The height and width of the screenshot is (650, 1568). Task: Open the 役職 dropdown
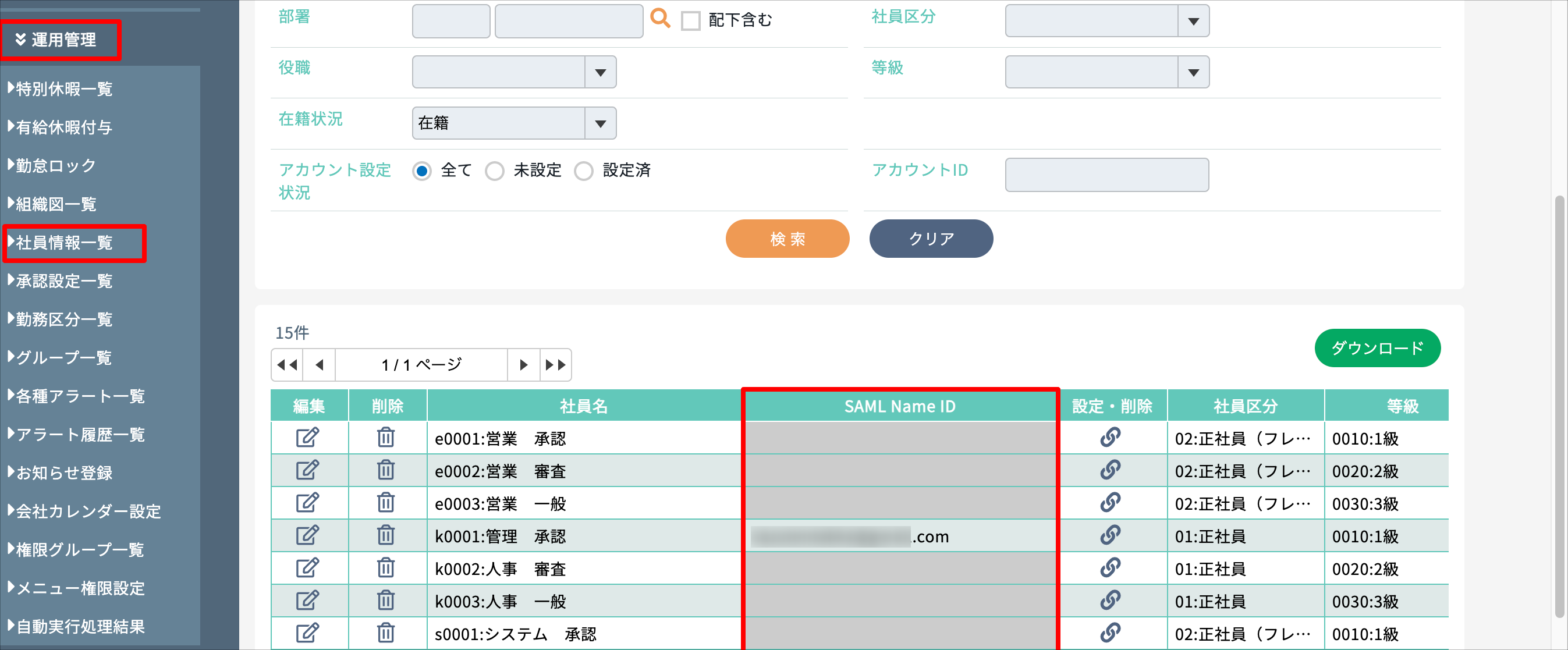tap(514, 72)
